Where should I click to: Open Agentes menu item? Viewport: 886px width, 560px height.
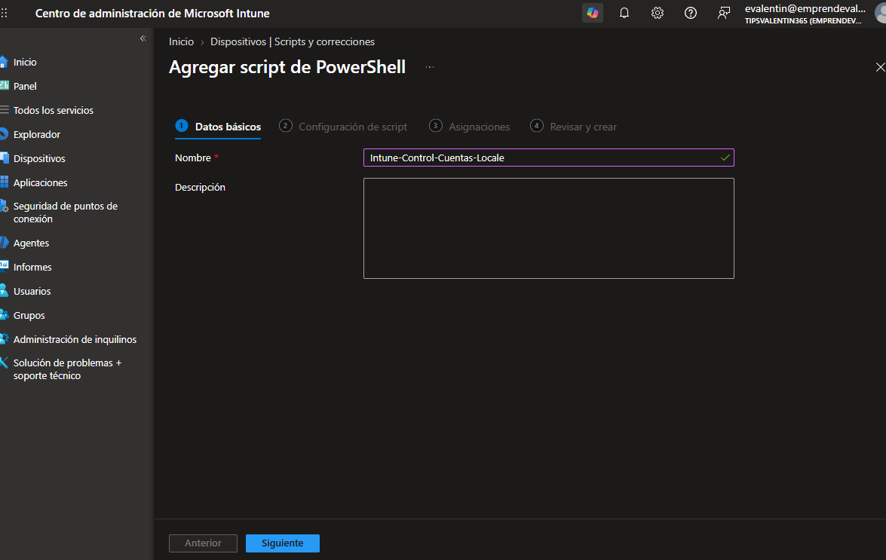[31, 243]
